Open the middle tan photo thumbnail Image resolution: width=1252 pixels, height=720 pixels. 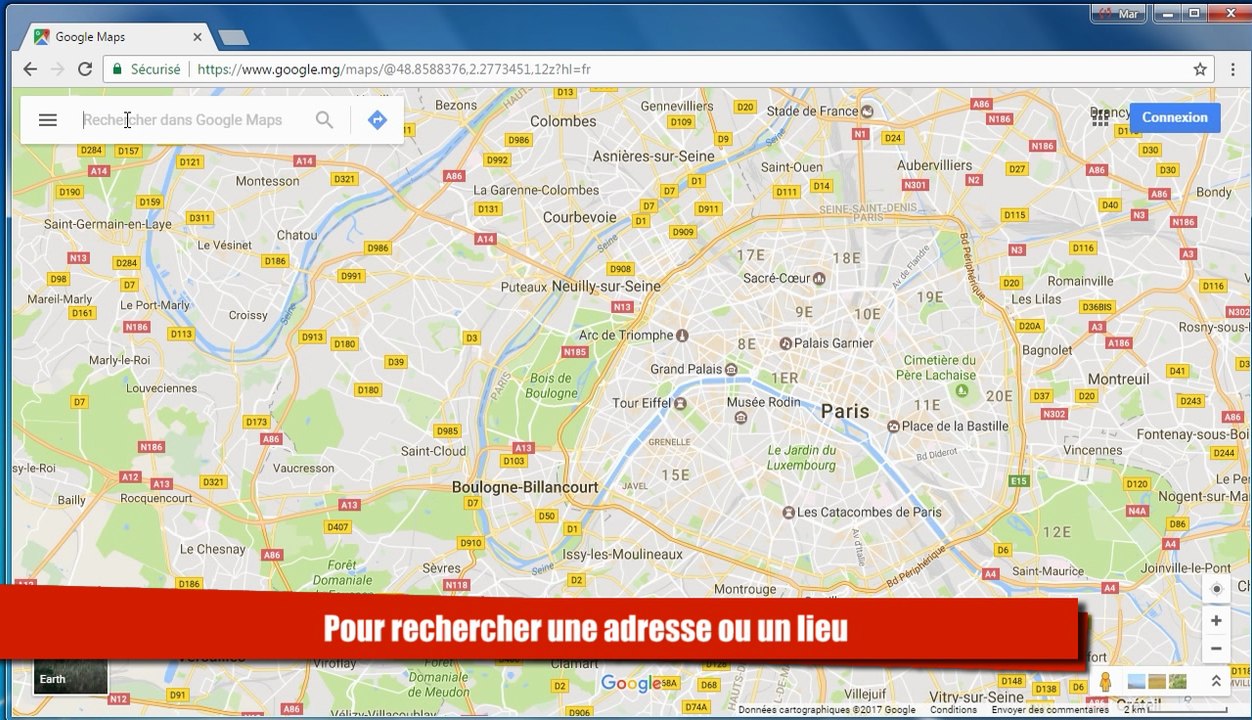1157,682
